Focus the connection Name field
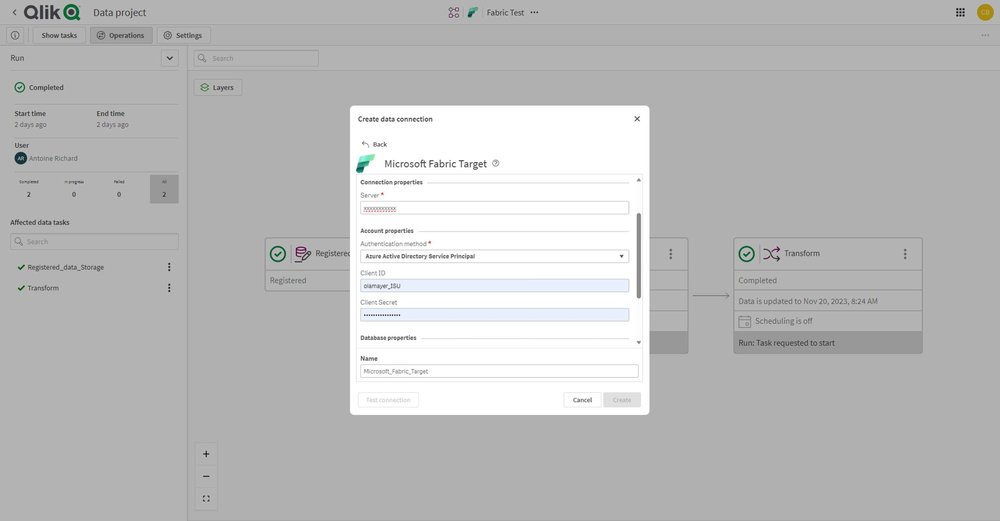The image size is (1000, 521). pyautogui.click(x=499, y=371)
